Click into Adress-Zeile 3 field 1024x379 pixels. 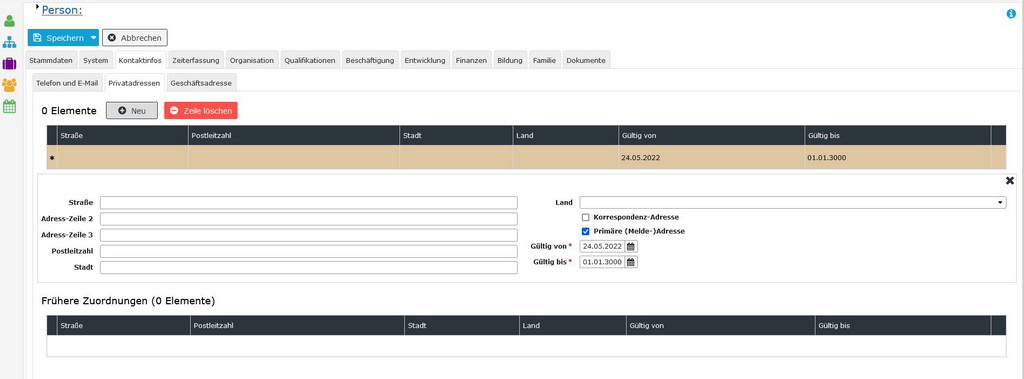(308, 235)
